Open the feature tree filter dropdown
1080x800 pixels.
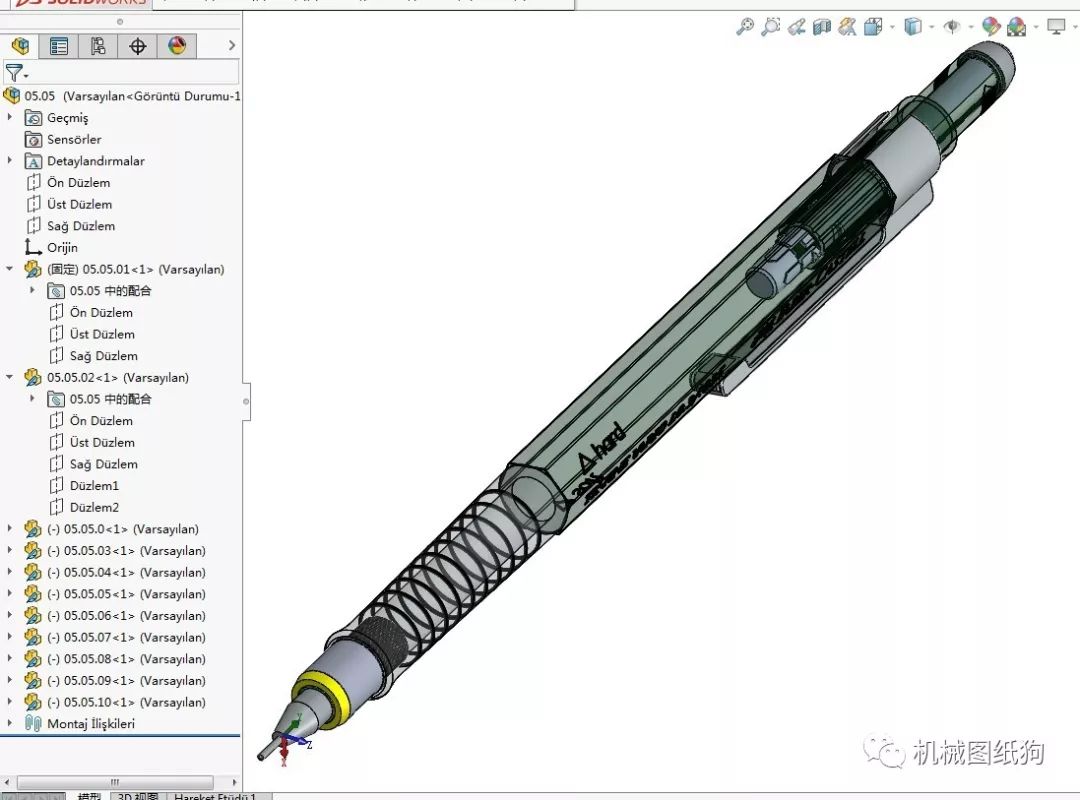click(x=17, y=72)
